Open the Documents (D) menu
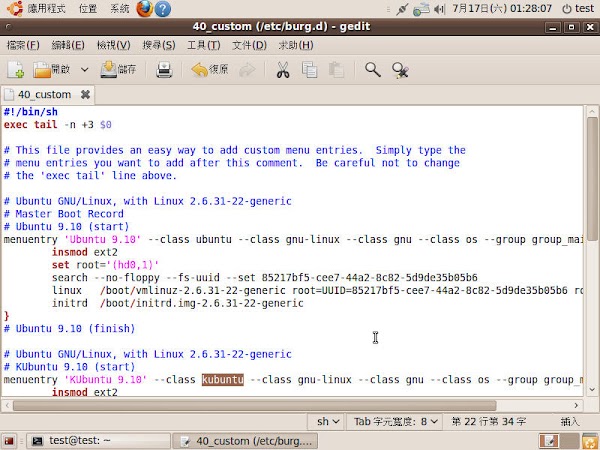The width and height of the screenshot is (600, 450). coord(249,45)
